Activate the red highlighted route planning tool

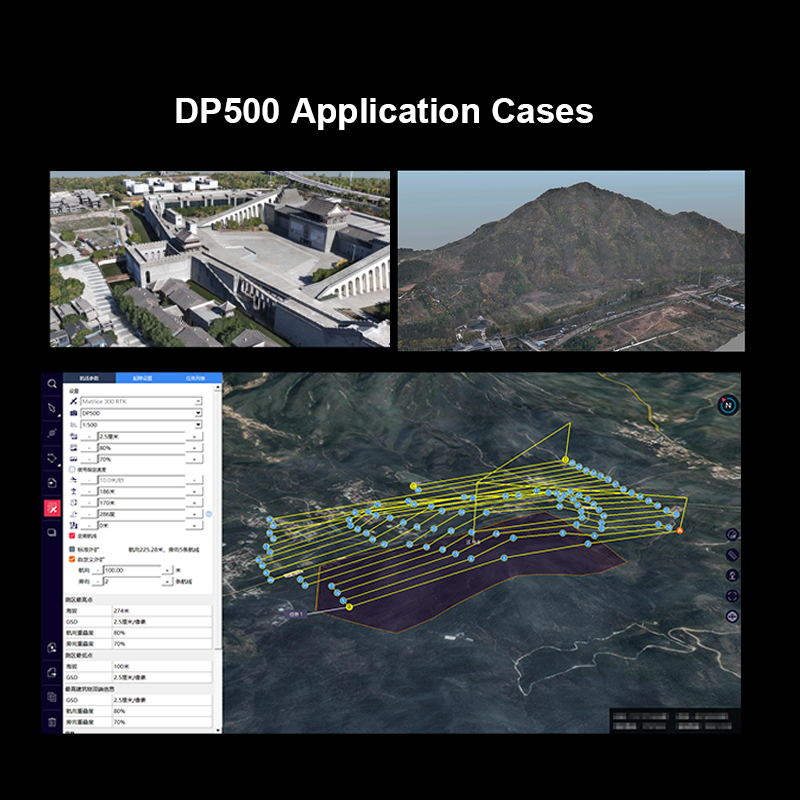click(52, 508)
